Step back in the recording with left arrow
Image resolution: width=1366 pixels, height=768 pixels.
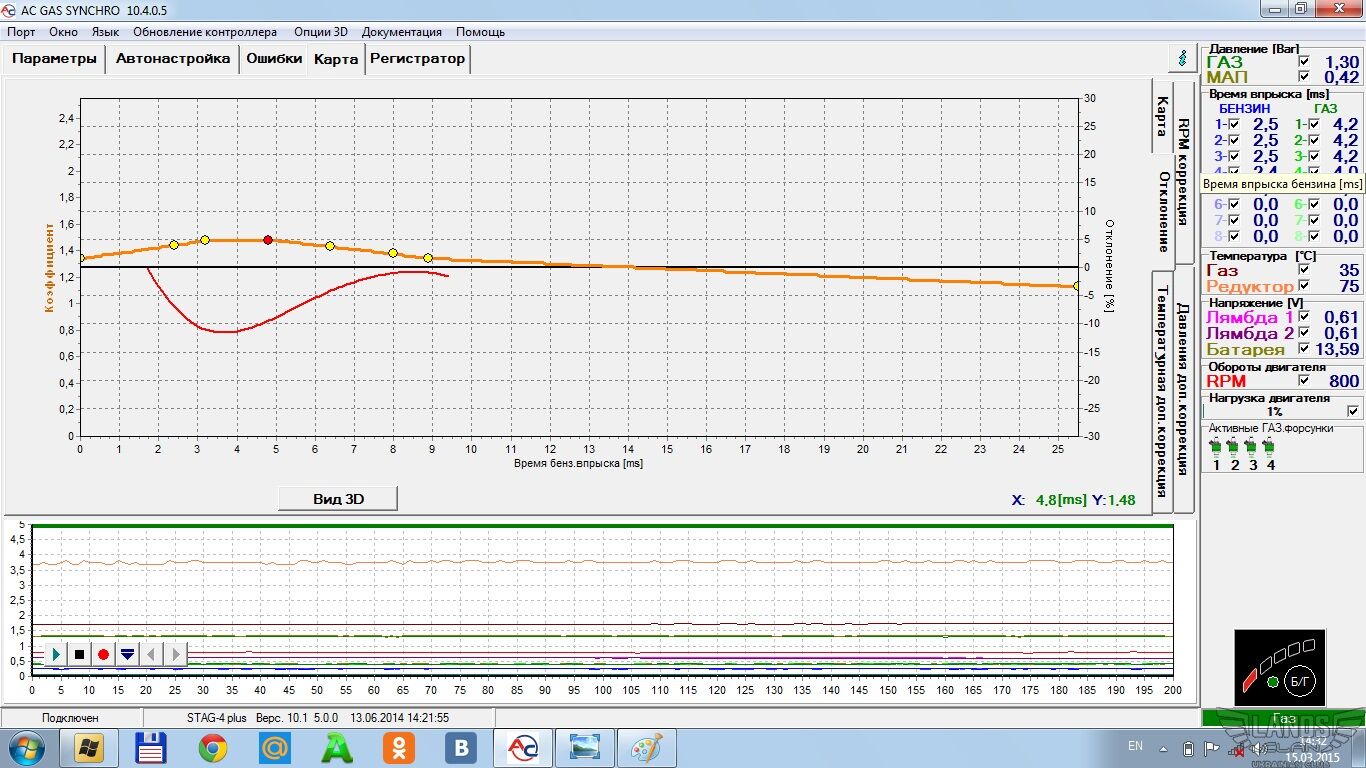tap(151, 654)
